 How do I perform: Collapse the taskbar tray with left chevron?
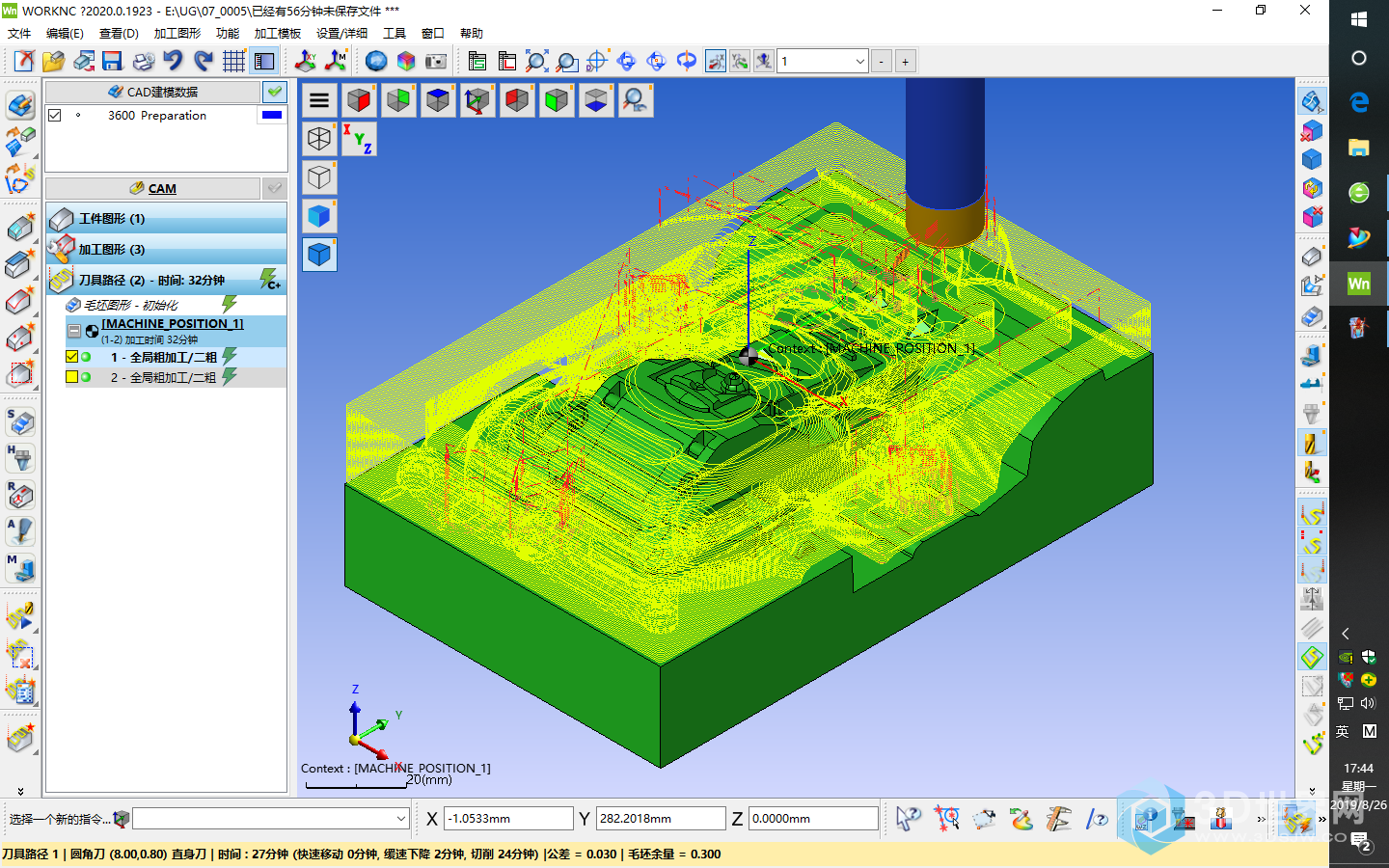[x=1346, y=634]
